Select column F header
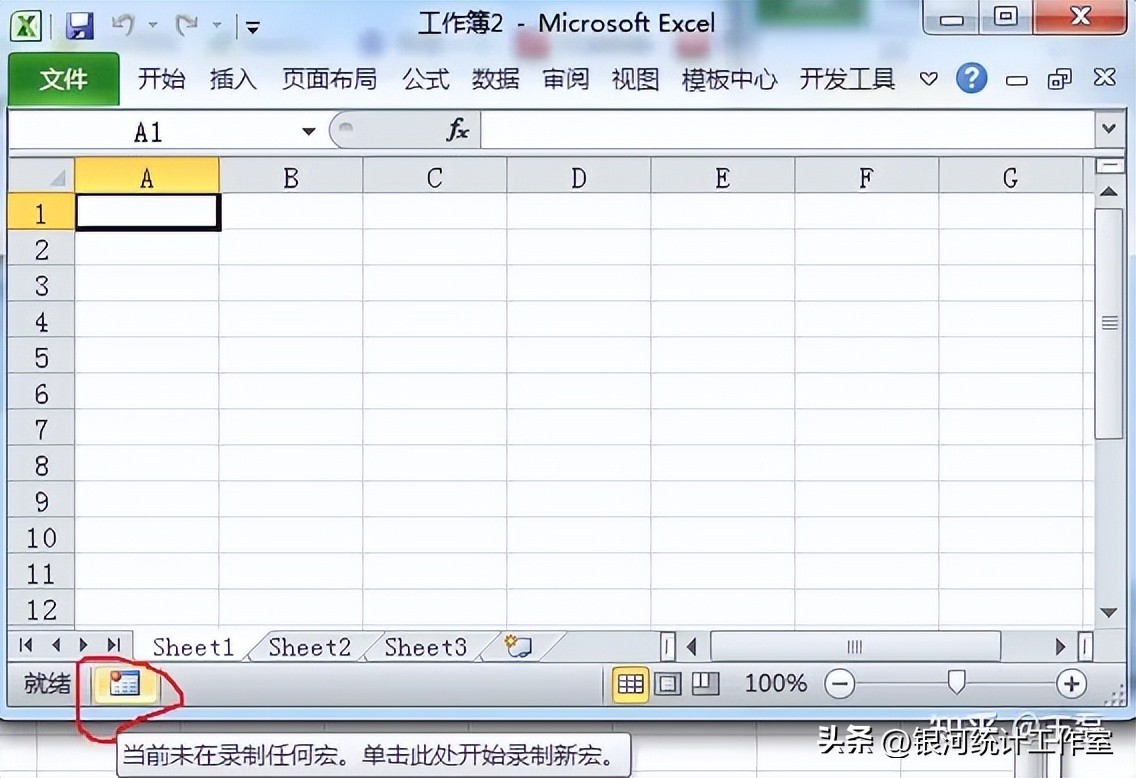Screen dimensions: 1136x778 866,177
